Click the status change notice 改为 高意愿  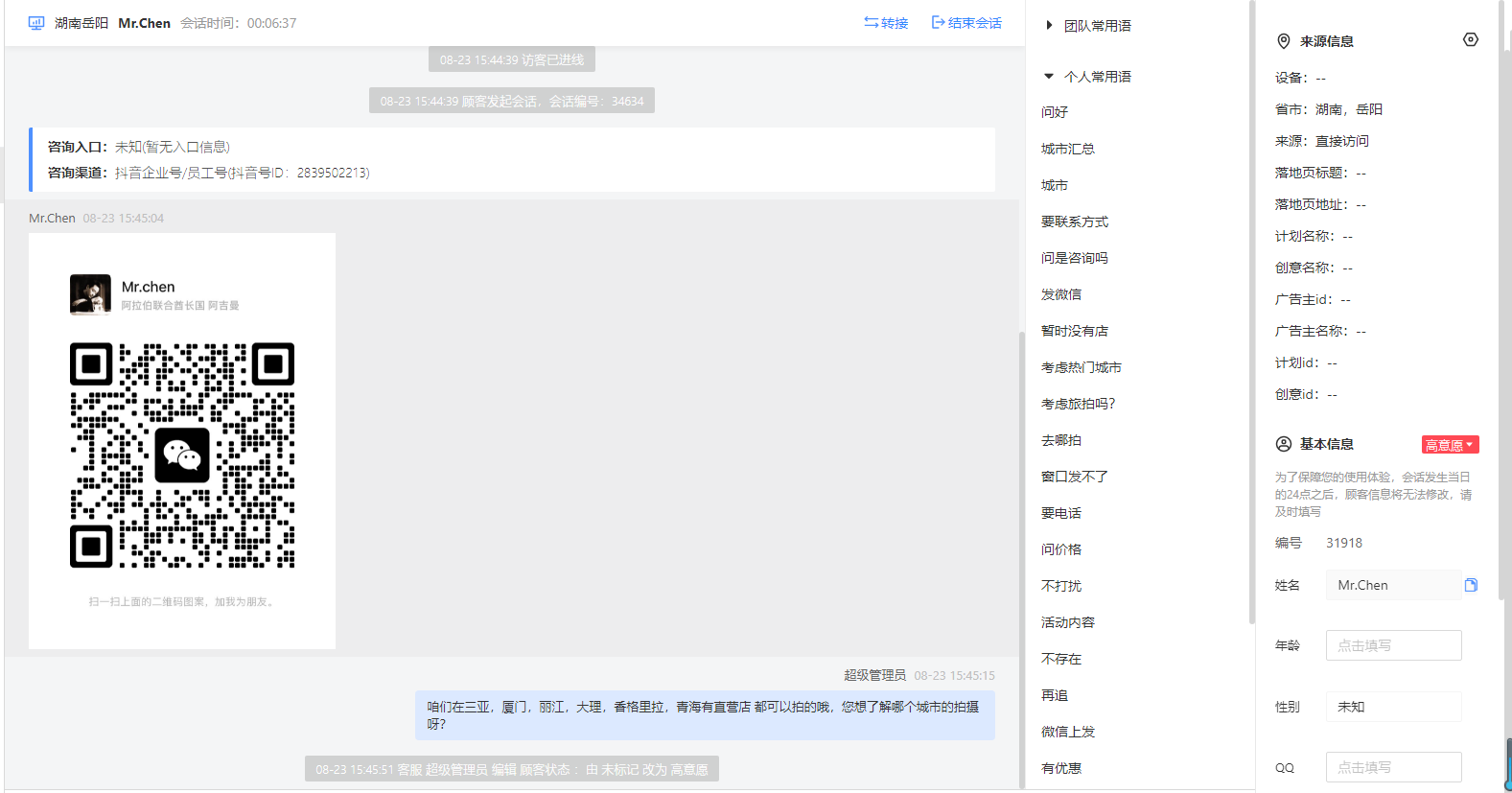click(x=512, y=769)
